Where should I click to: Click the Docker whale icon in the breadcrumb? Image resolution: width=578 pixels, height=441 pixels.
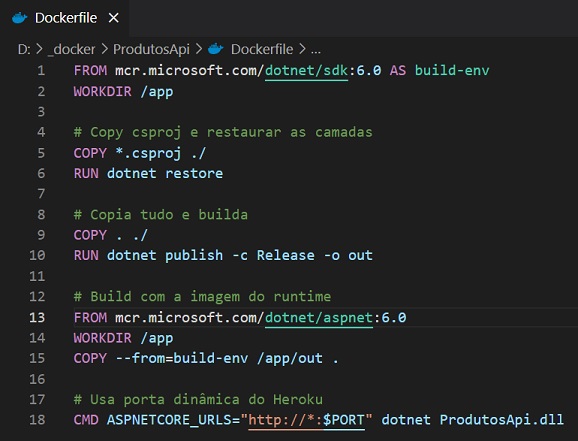pyautogui.click(x=216, y=49)
